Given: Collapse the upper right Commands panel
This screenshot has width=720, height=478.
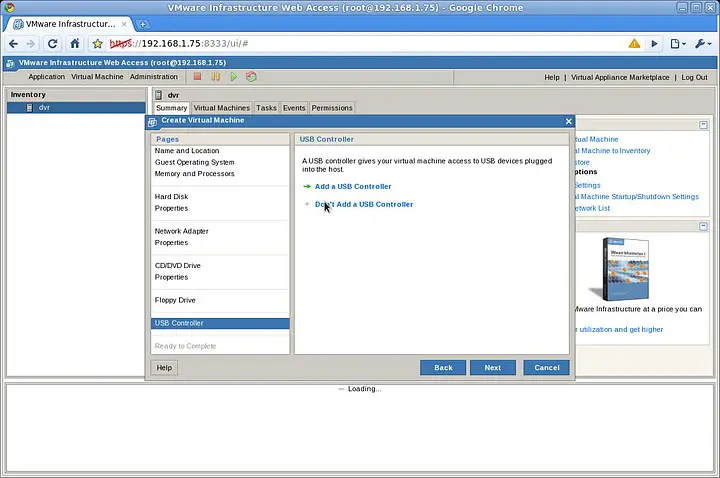Looking at the screenshot, I should (x=703, y=125).
